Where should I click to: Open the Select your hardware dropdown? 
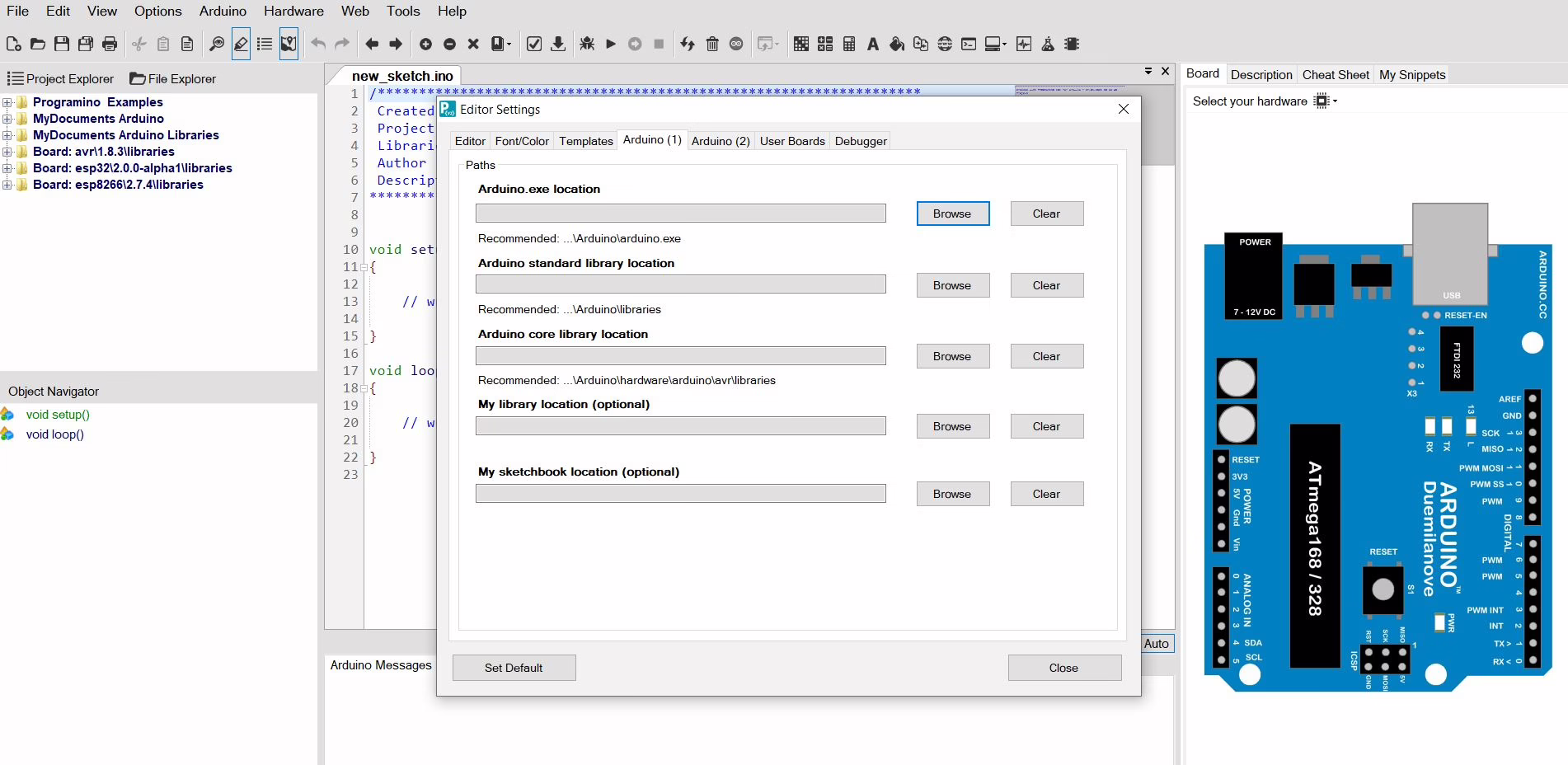pyautogui.click(x=1325, y=101)
